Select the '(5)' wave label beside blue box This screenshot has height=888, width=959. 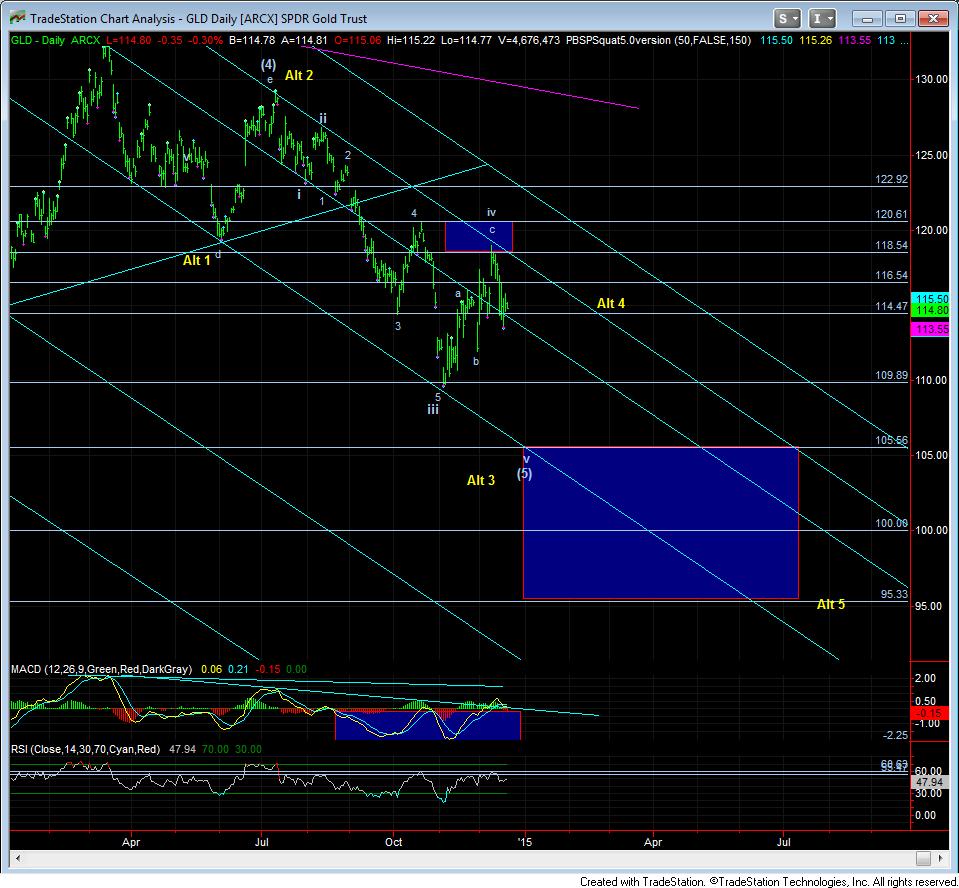tap(524, 473)
